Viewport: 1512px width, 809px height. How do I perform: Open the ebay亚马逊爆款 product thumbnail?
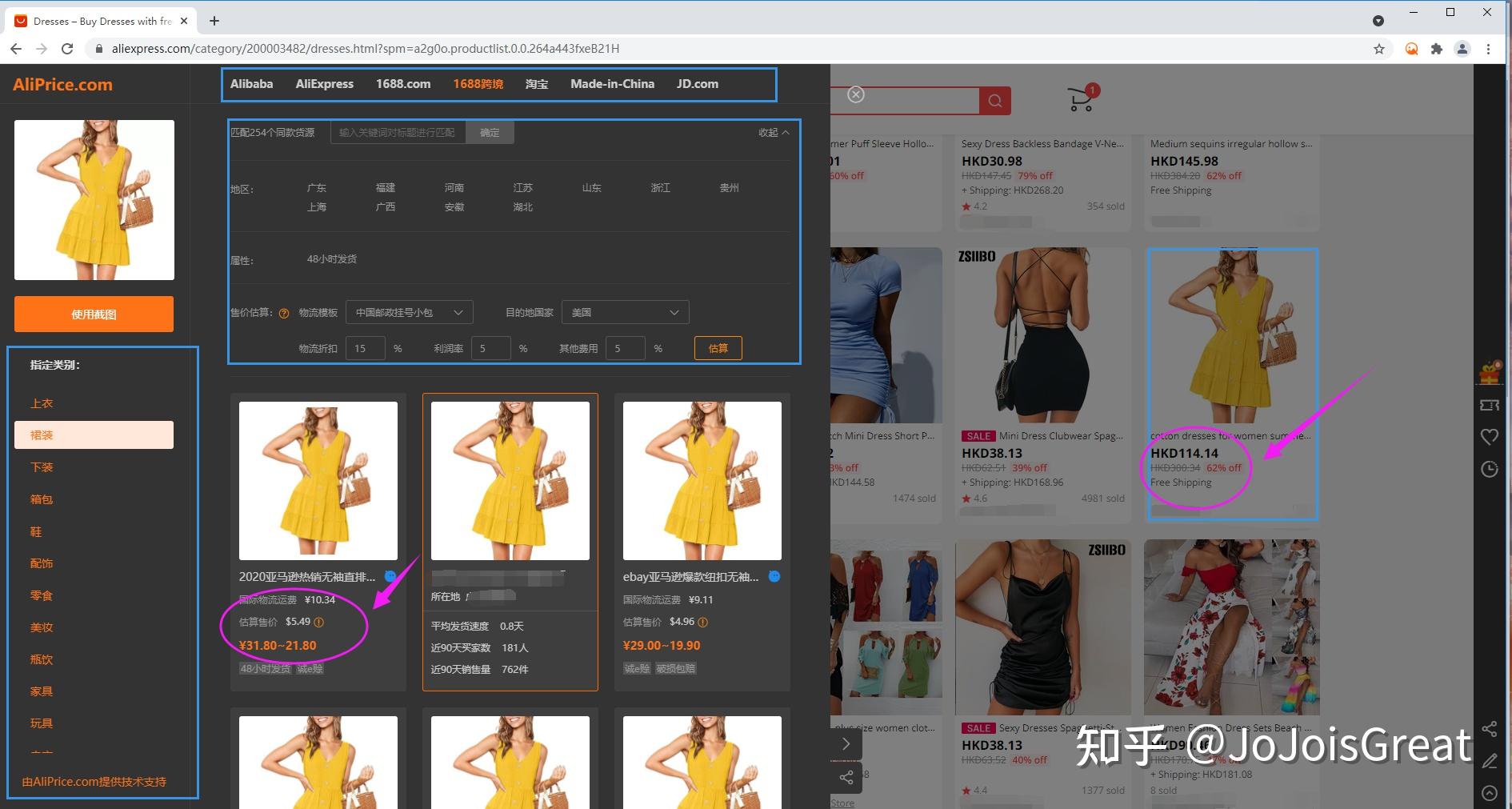coord(702,481)
